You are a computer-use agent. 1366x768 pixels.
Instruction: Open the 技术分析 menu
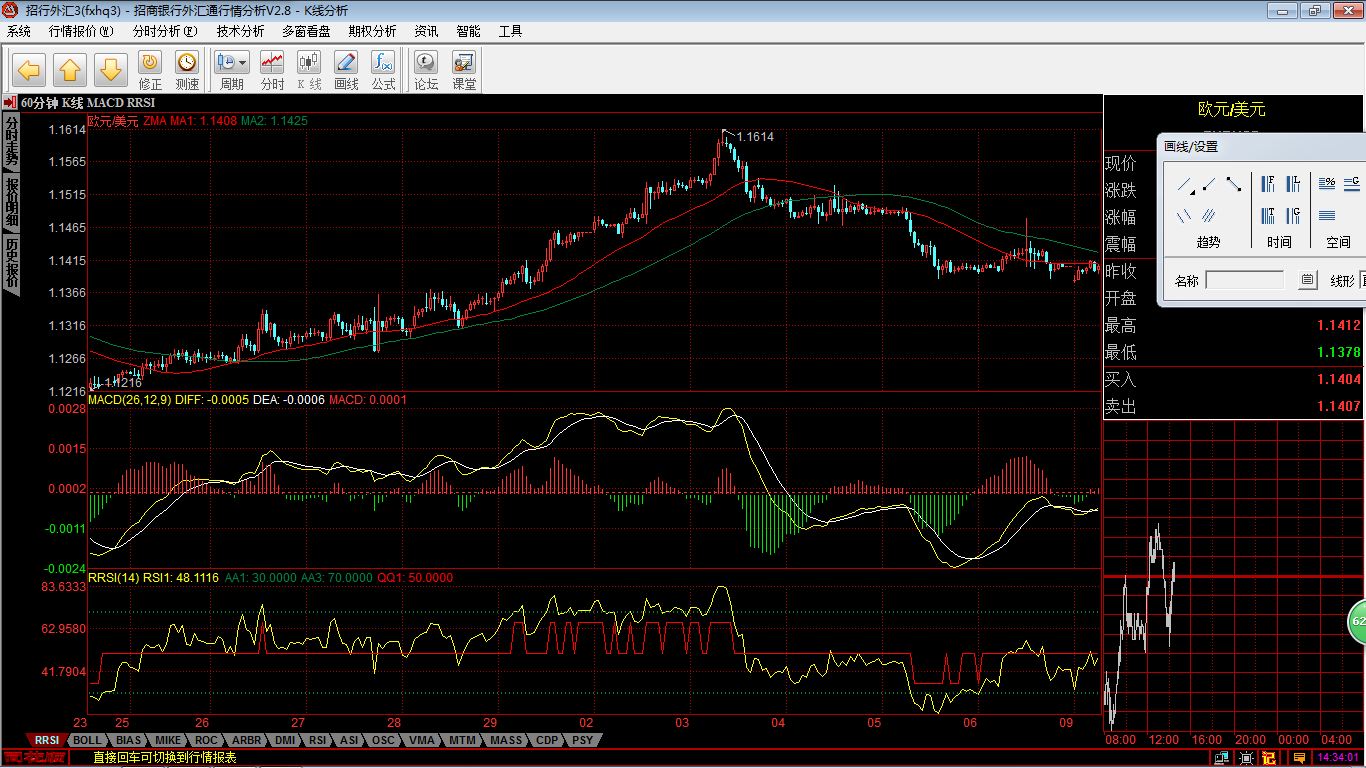pos(241,31)
